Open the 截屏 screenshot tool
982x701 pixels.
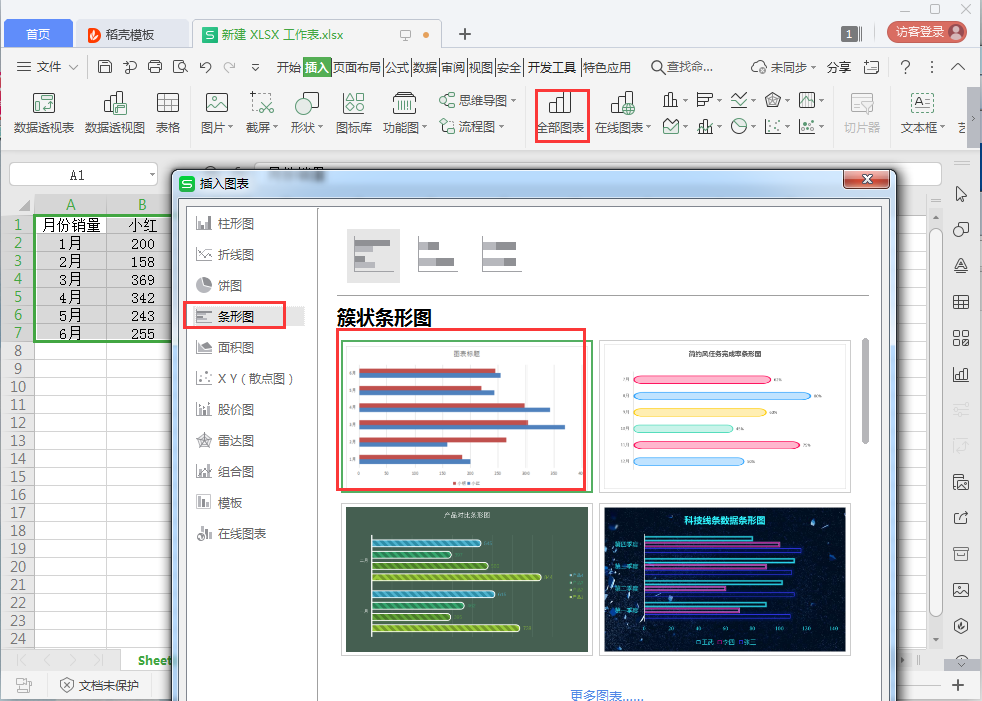click(x=261, y=113)
